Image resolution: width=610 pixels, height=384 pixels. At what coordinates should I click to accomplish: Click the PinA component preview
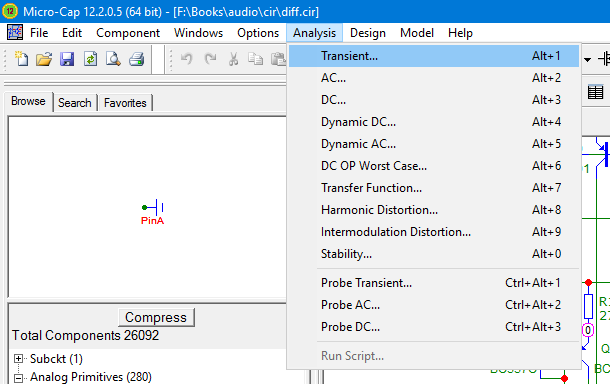(x=153, y=212)
